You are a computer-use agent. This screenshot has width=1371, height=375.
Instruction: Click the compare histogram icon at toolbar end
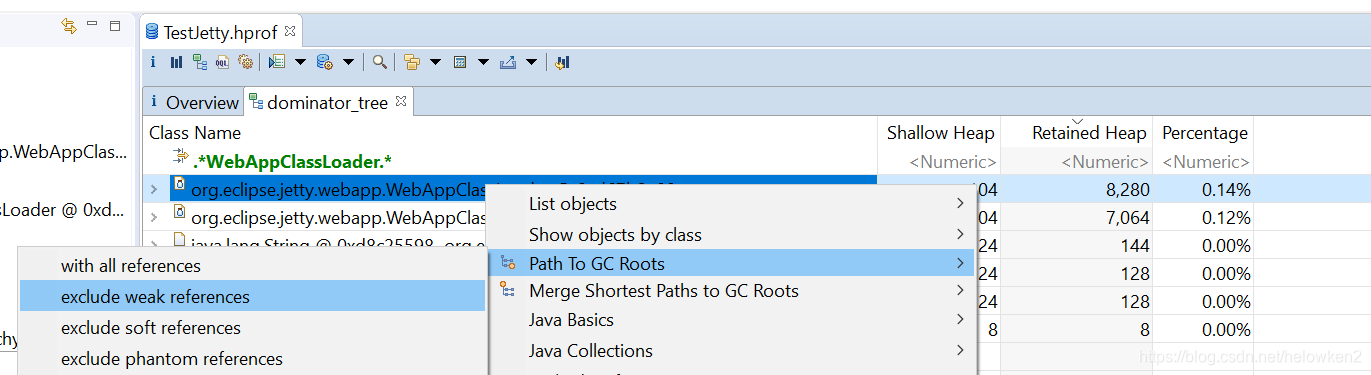pos(562,62)
